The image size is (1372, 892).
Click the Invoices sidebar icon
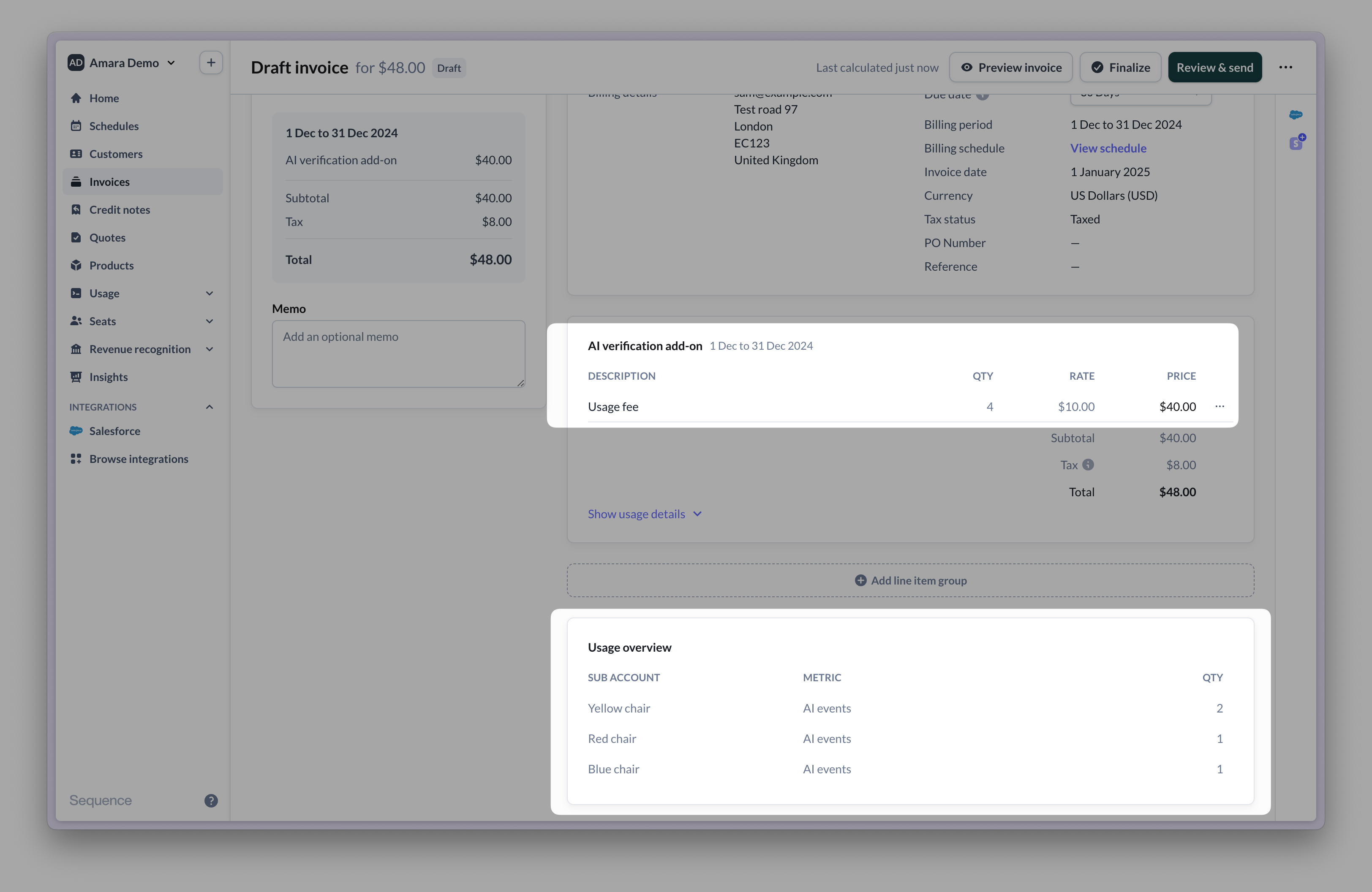[76, 182]
